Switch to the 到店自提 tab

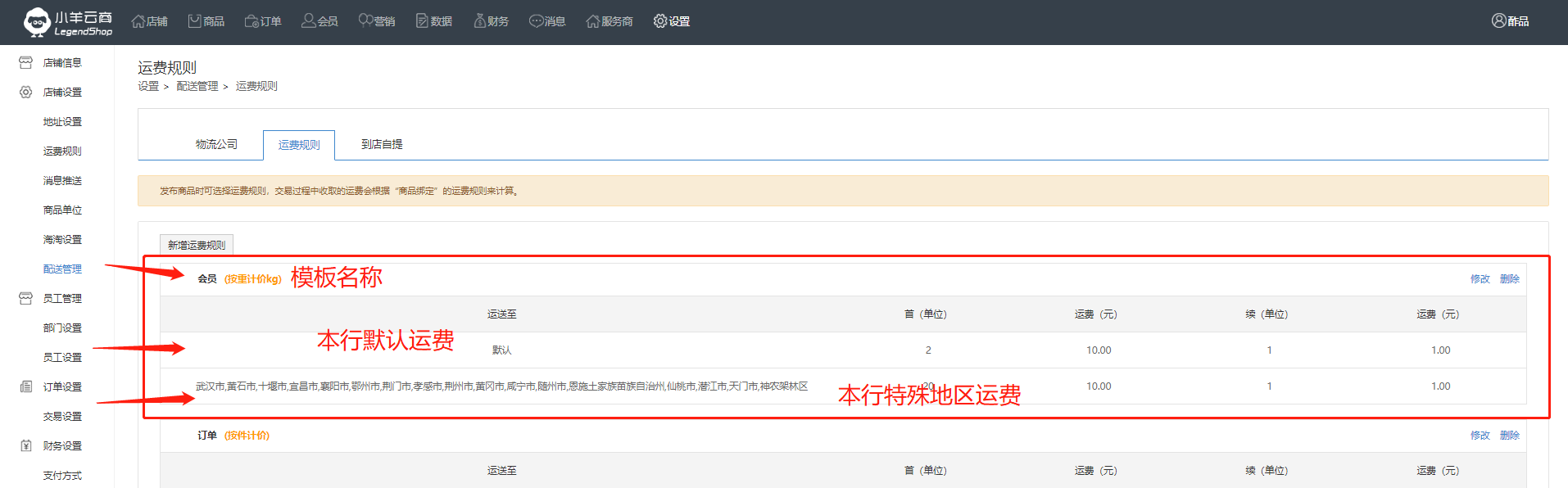(x=382, y=144)
